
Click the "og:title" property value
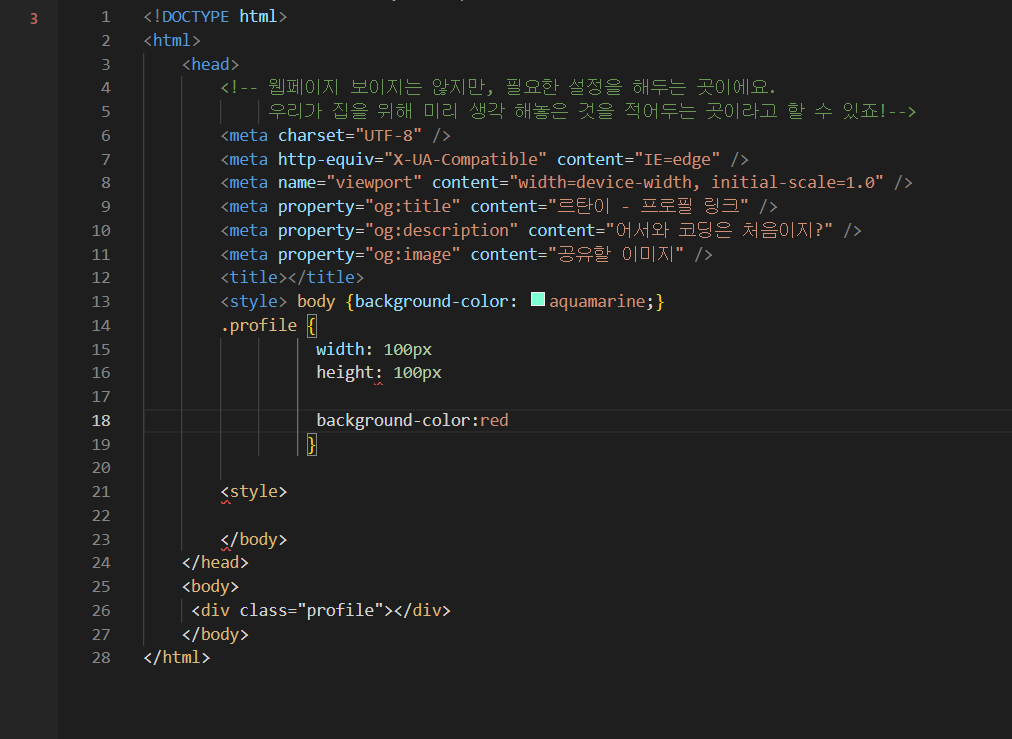coord(412,207)
